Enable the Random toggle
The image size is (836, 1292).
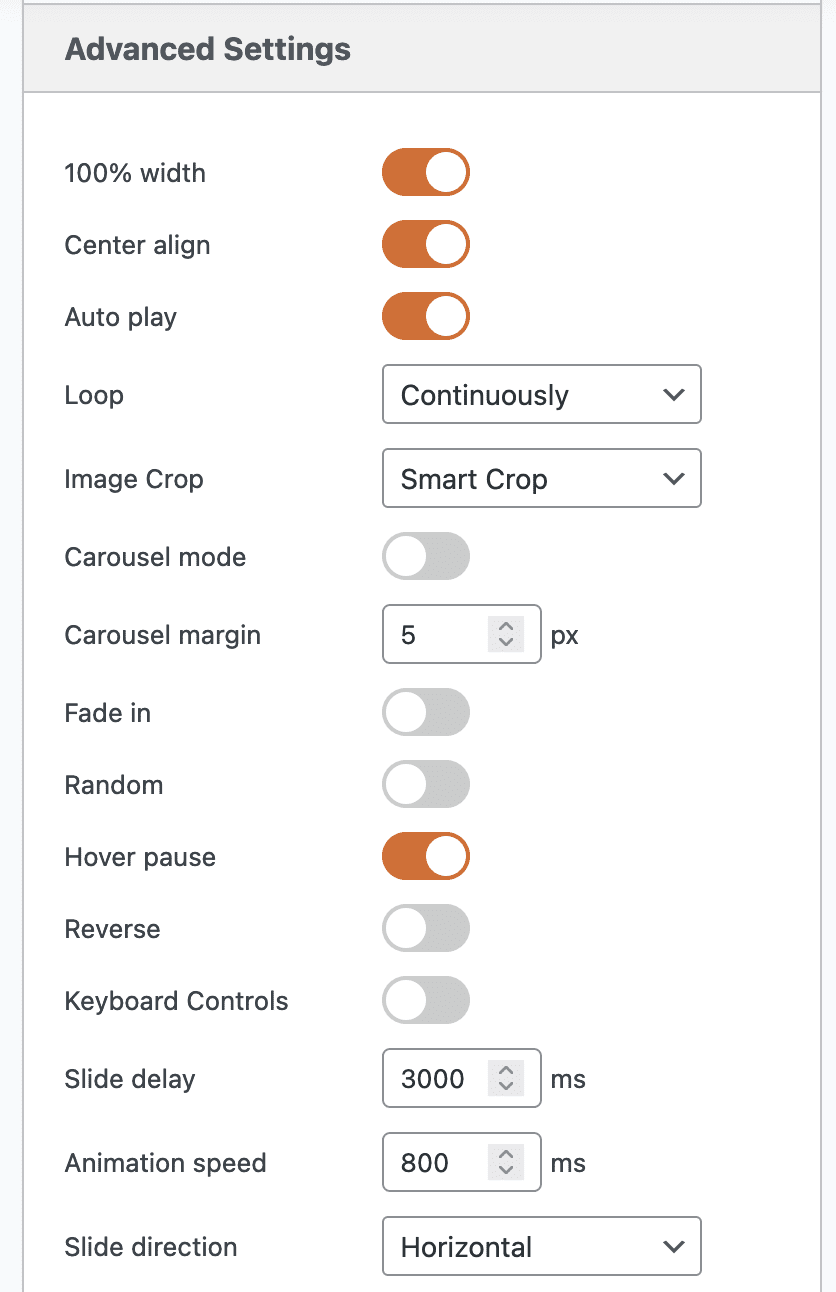425,785
